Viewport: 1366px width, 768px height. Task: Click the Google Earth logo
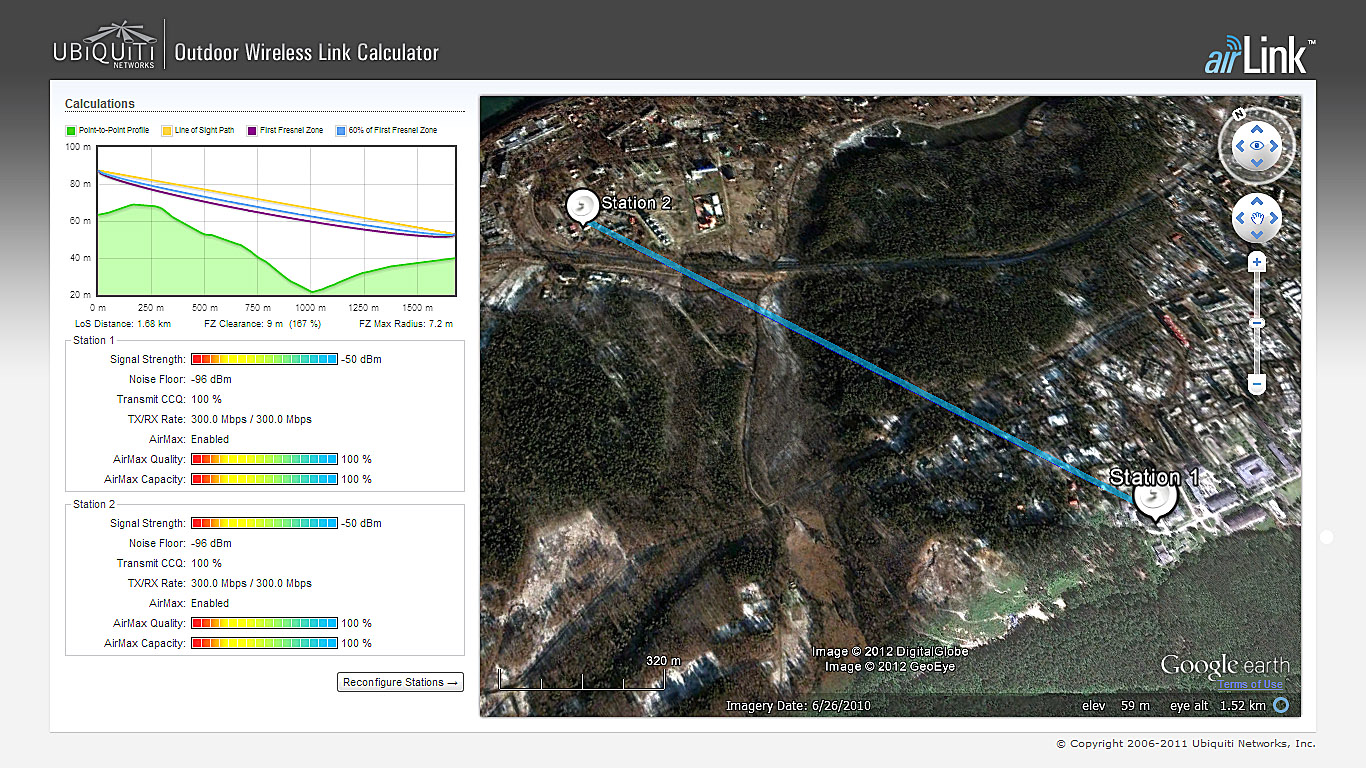coord(1225,665)
